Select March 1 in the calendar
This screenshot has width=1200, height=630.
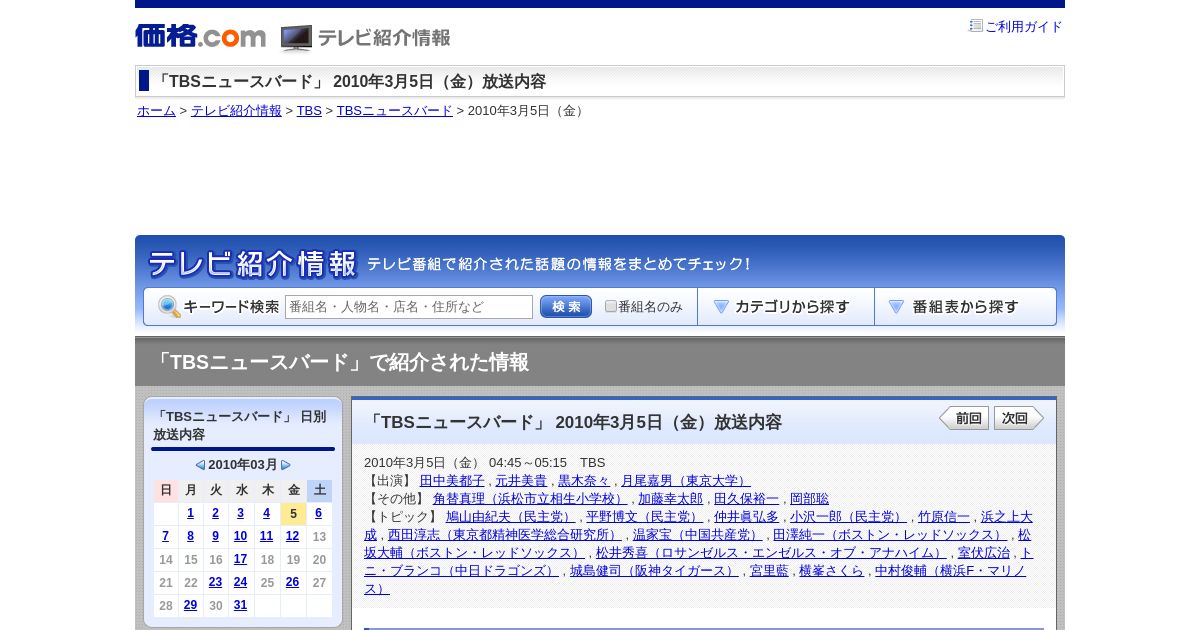(190, 513)
